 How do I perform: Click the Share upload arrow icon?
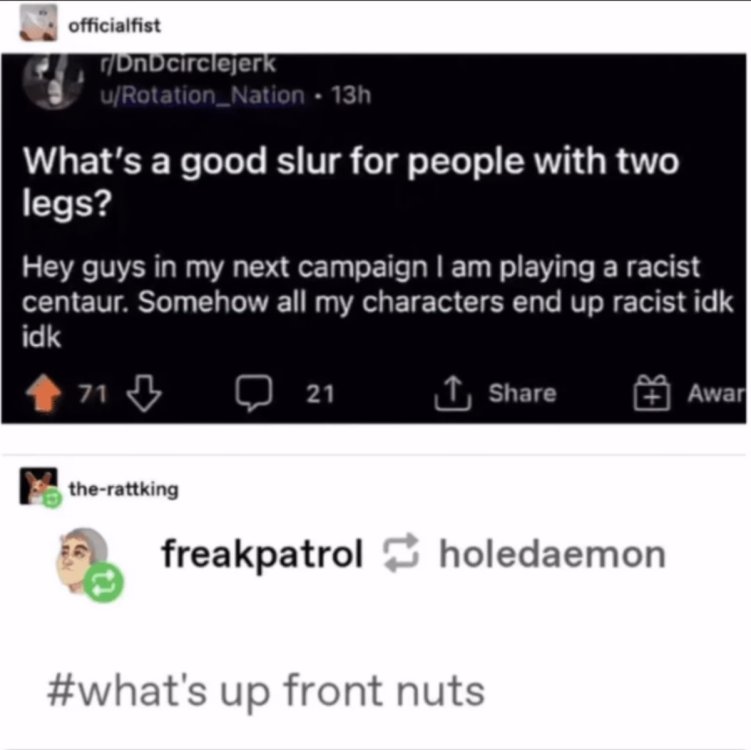453,393
